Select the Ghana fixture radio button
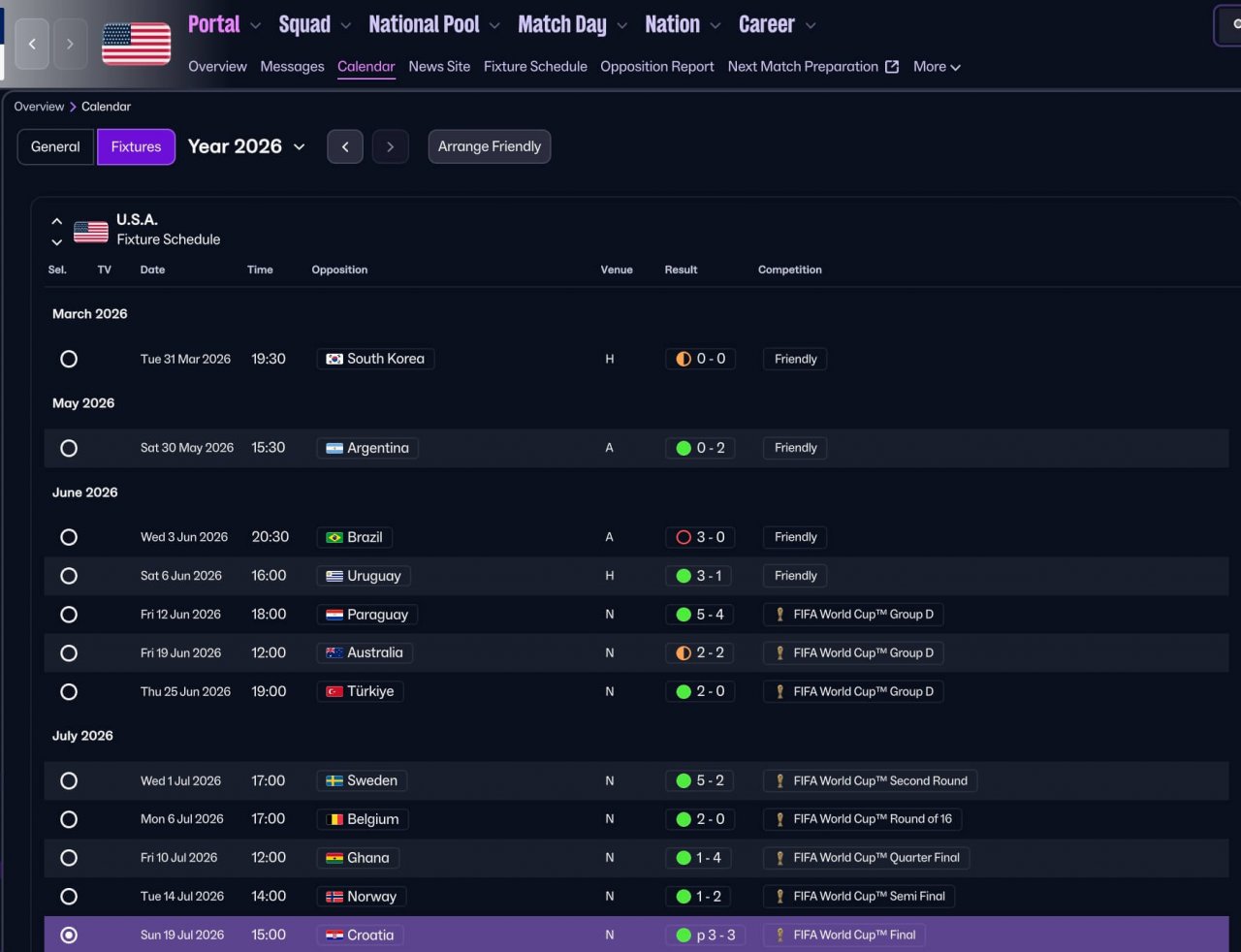Viewport: 1241px width, 952px height. click(69, 858)
